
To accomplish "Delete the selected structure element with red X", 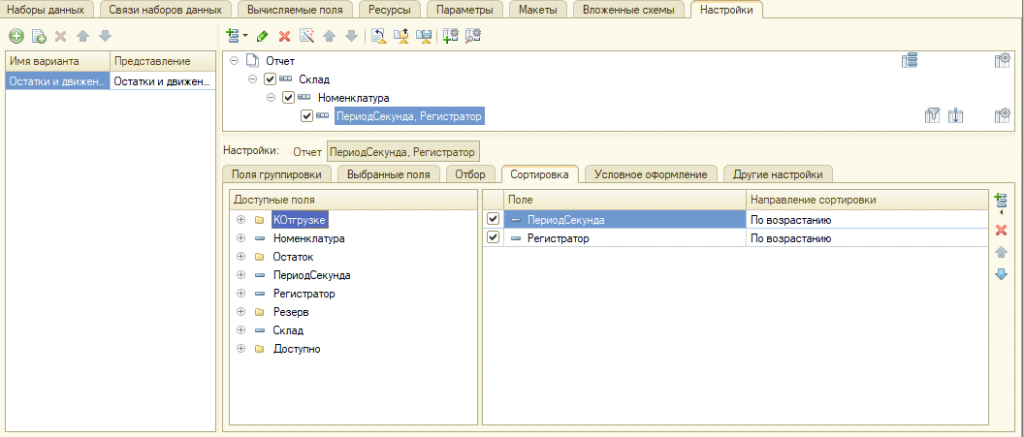I will (x=285, y=36).
